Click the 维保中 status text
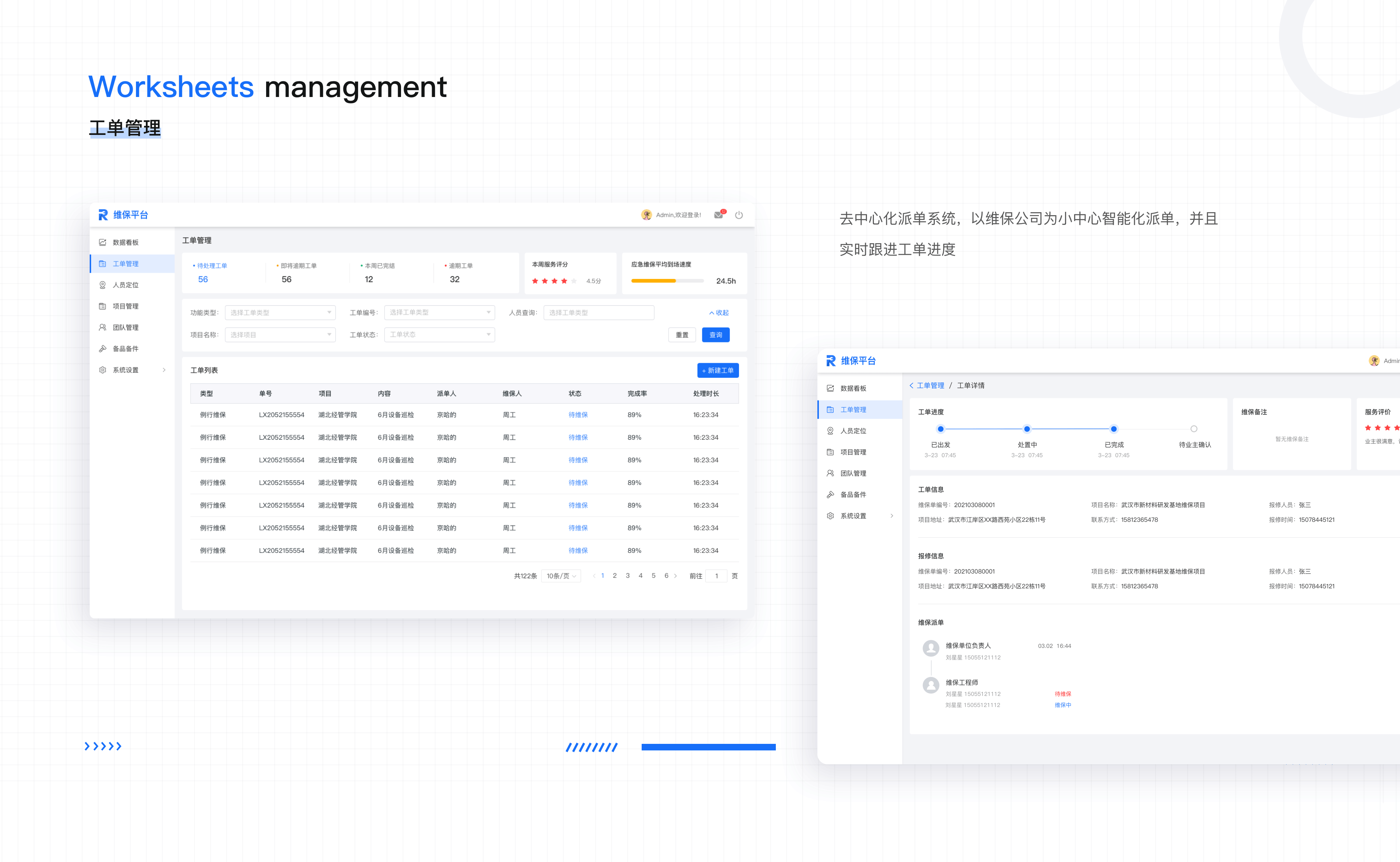The image size is (1400, 862). coord(1062,705)
